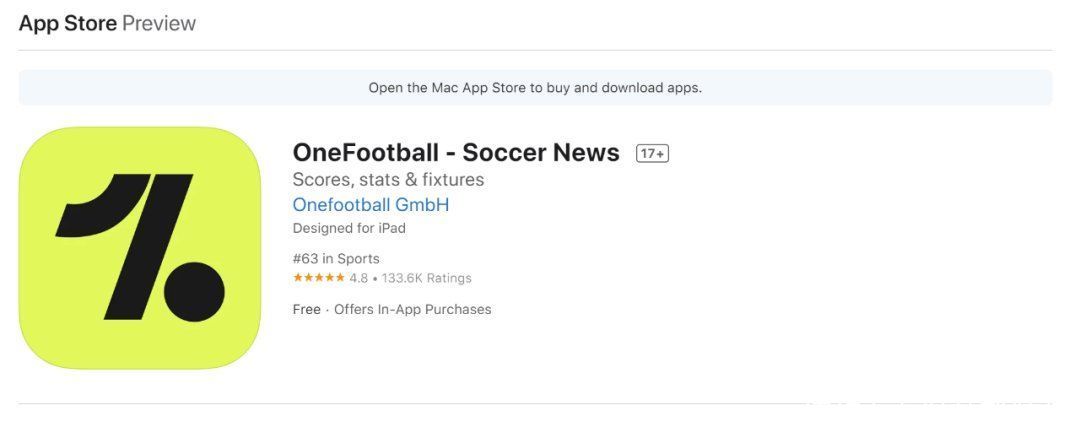The image size is (1080, 422).
Task: View the 133.6K Ratings count
Action: point(425,278)
